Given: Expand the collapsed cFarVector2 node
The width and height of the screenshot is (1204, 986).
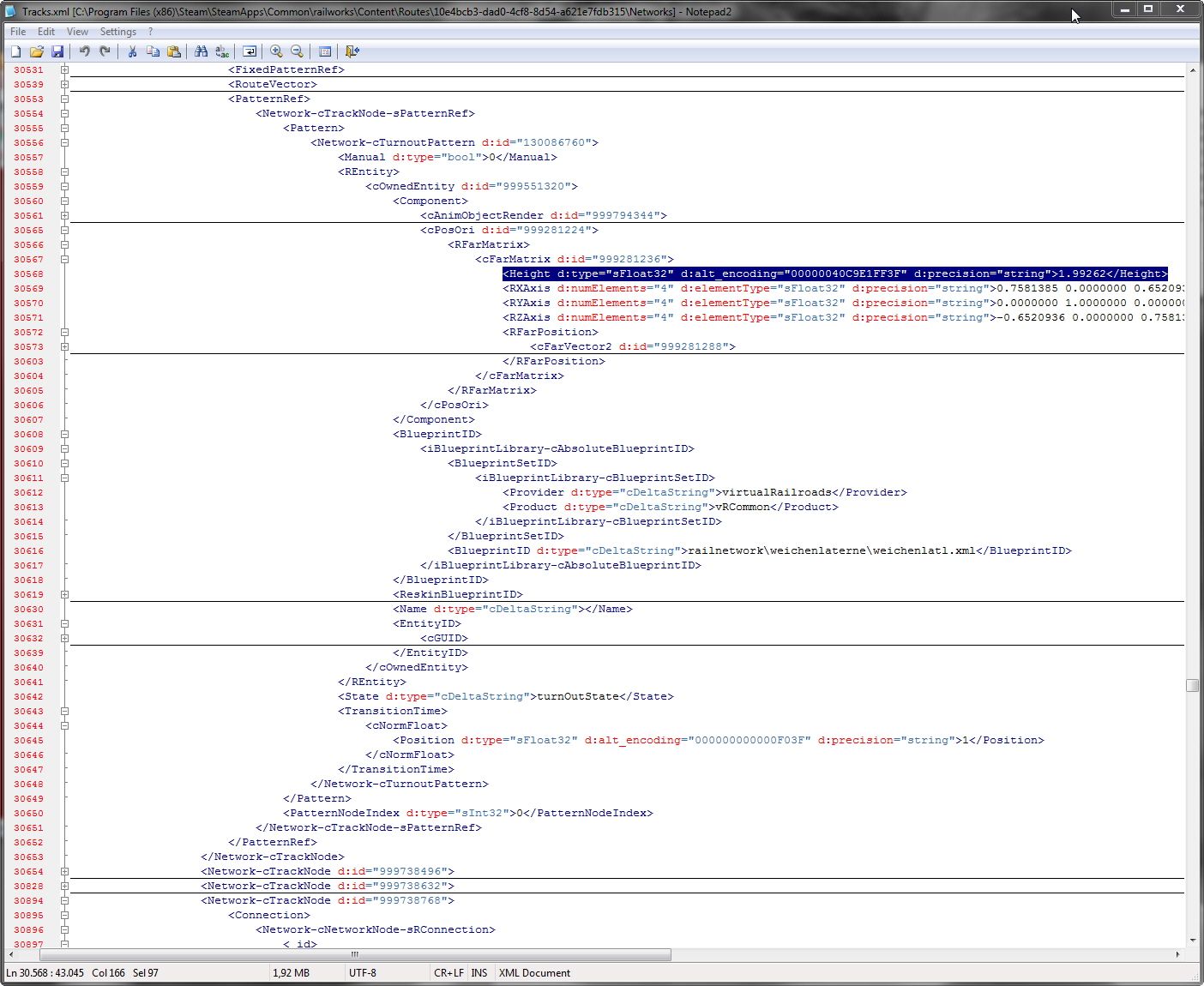Looking at the screenshot, I should coord(64,346).
